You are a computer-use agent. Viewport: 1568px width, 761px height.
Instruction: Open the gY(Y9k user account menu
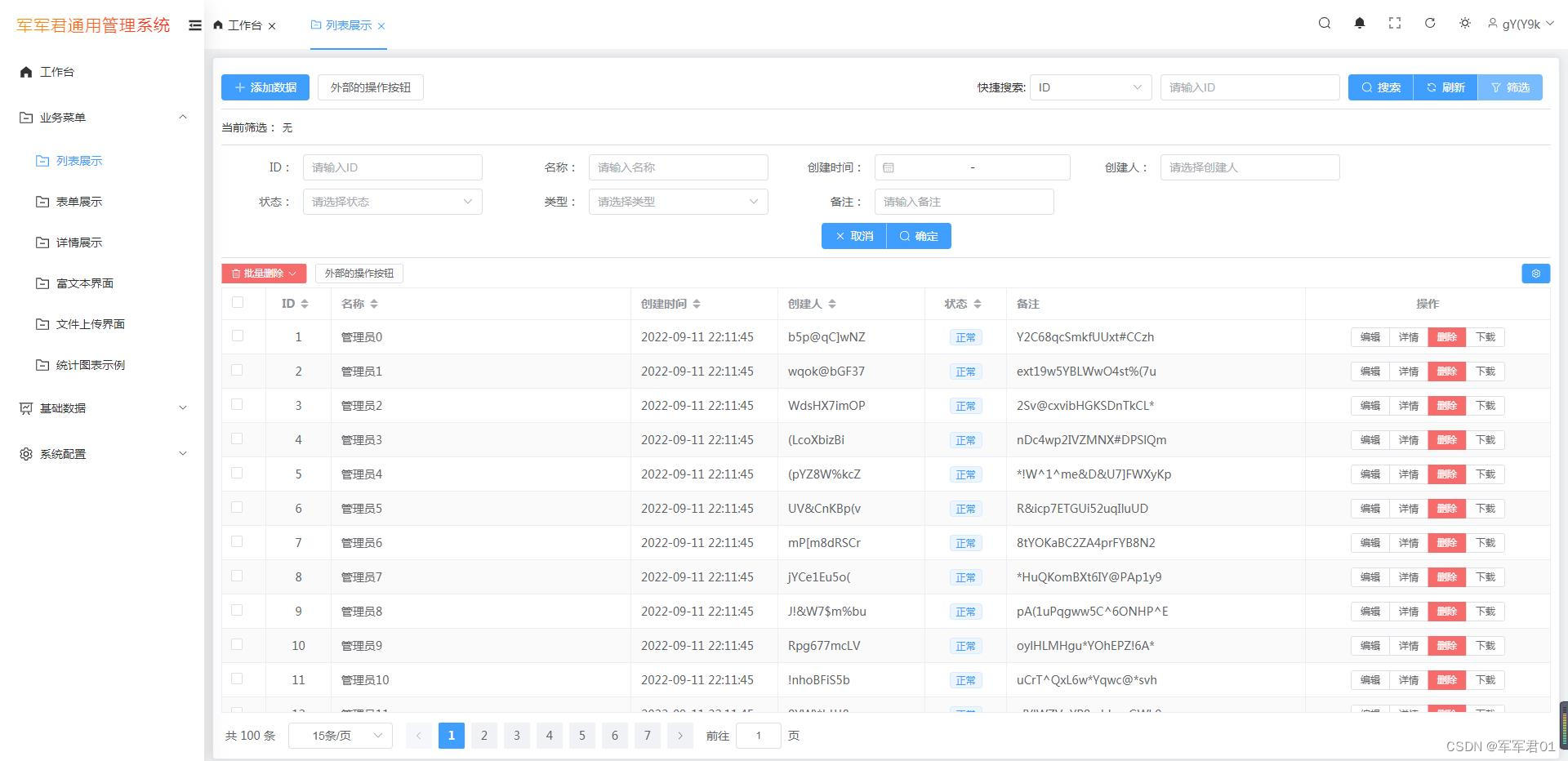tap(1521, 24)
